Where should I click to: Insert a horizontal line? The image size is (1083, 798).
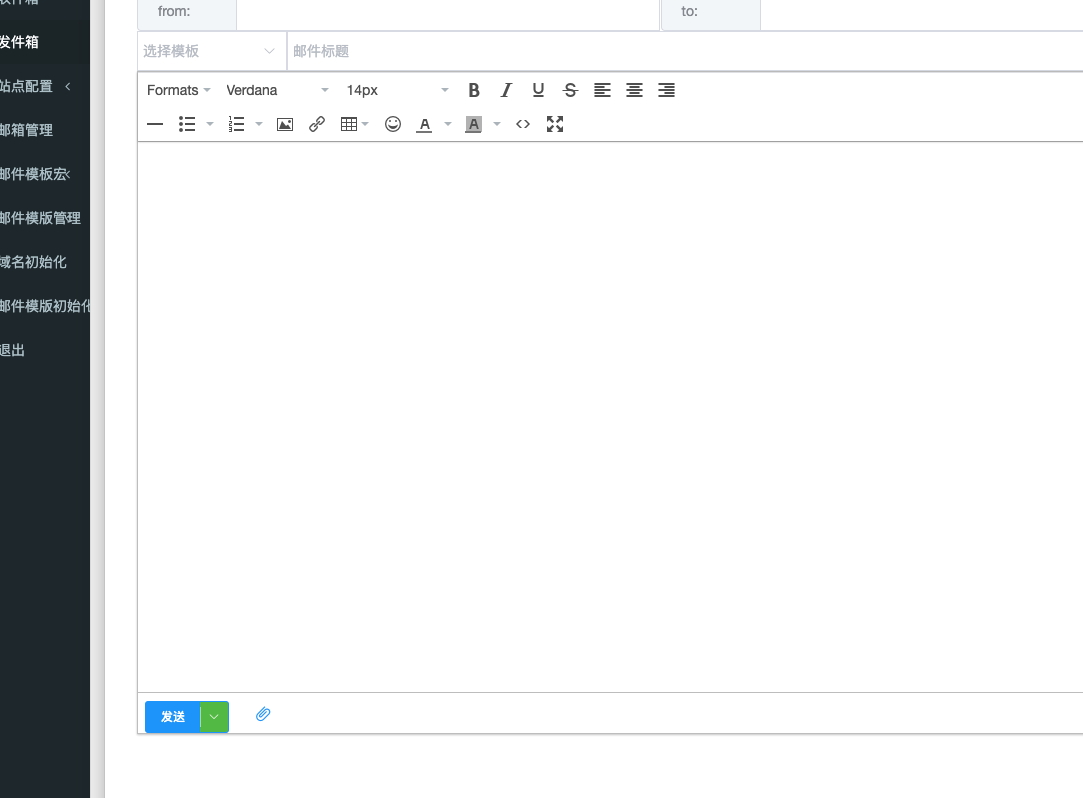pos(155,124)
